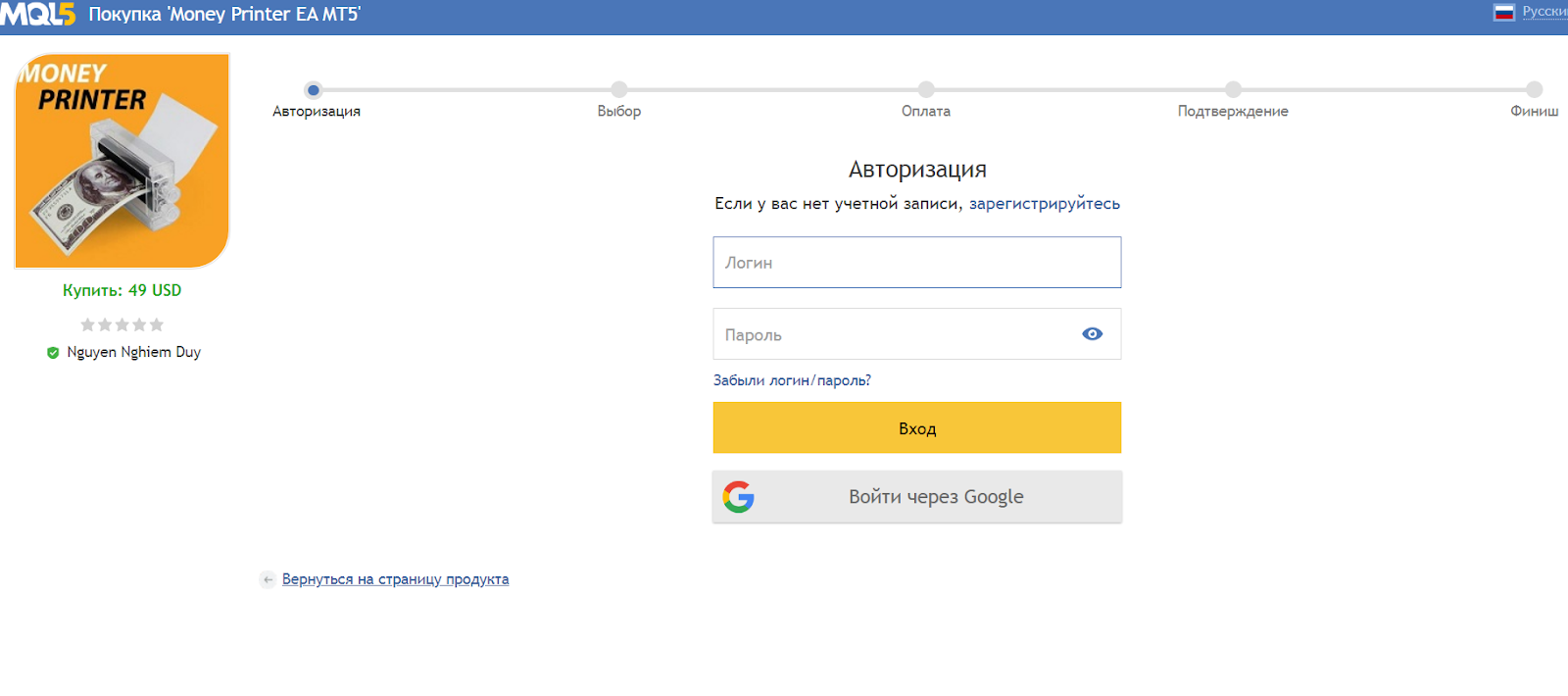Sign in with Войти через Google
1568x696 pixels.
pos(916,497)
